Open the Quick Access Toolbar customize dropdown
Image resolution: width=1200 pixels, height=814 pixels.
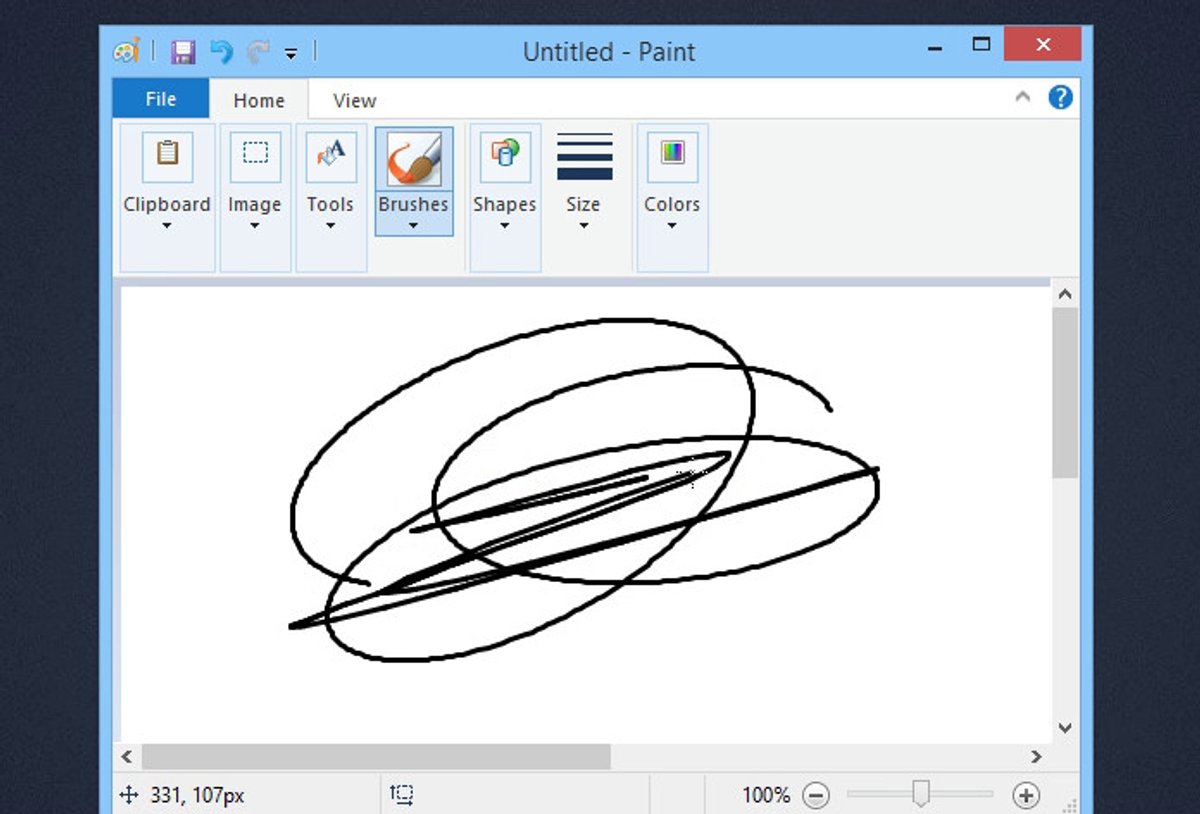click(292, 52)
